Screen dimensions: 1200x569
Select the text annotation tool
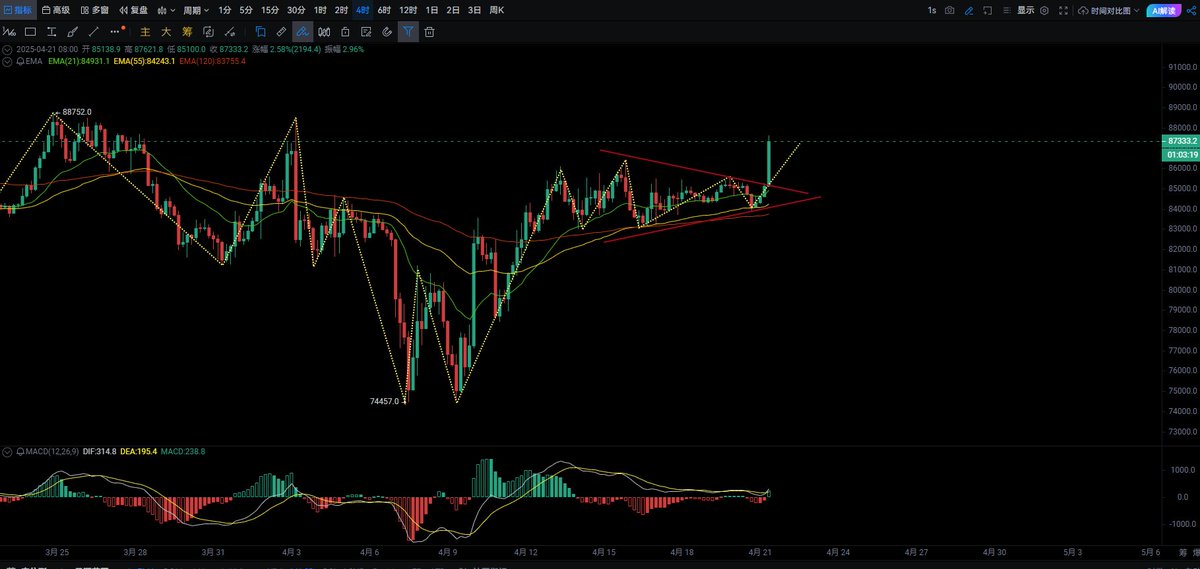(51, 32)
